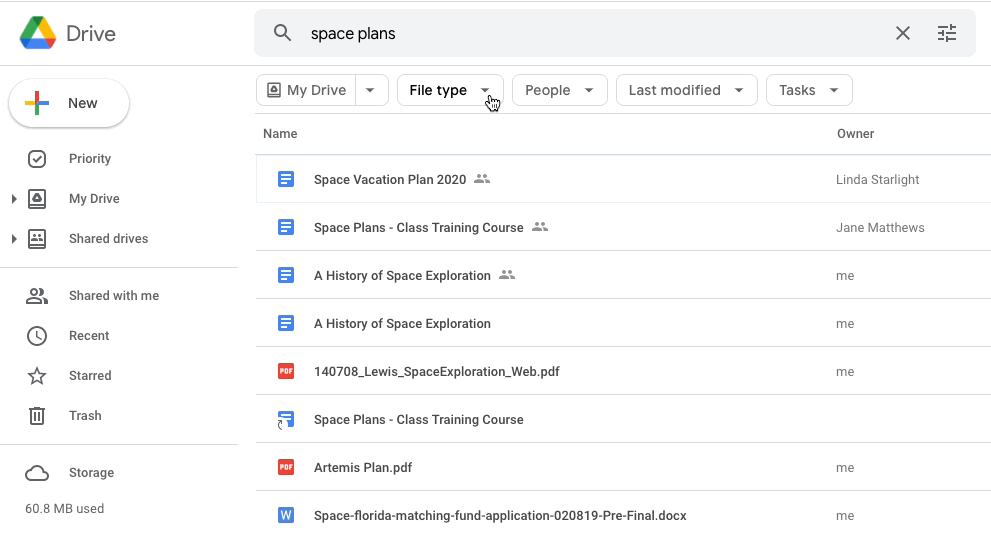Click the Word icon for Space-florida docx file

(x=286, y=515)
